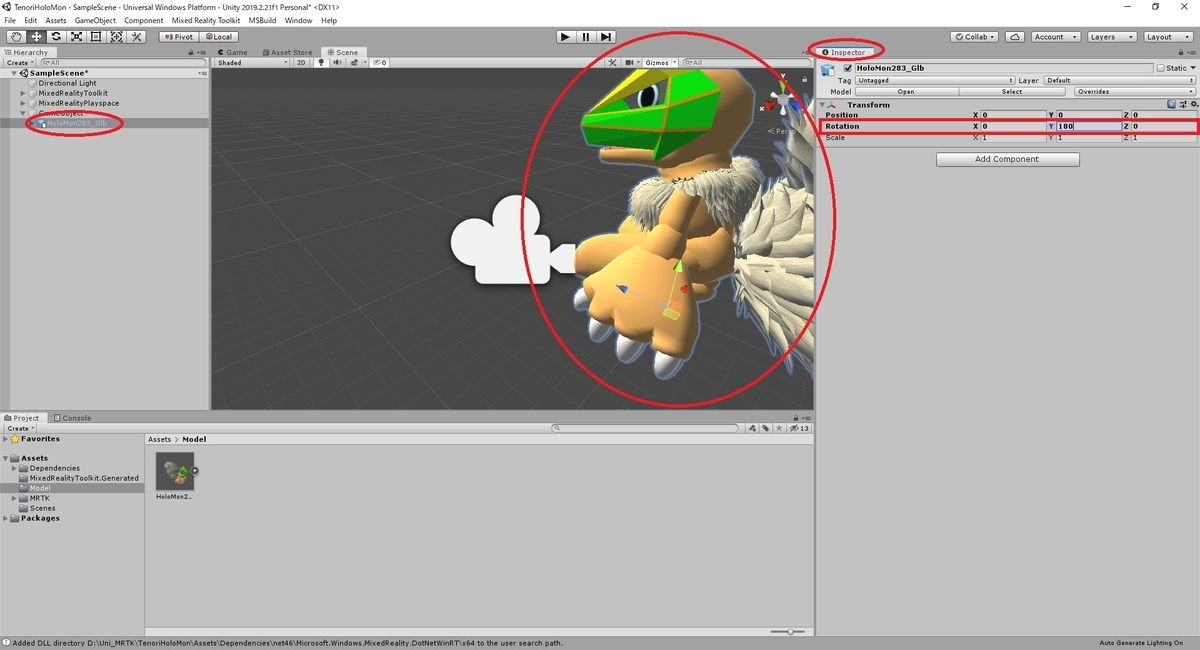
Task: Click the Transform preset sliders icon
Action: [x=1181, y=104]
